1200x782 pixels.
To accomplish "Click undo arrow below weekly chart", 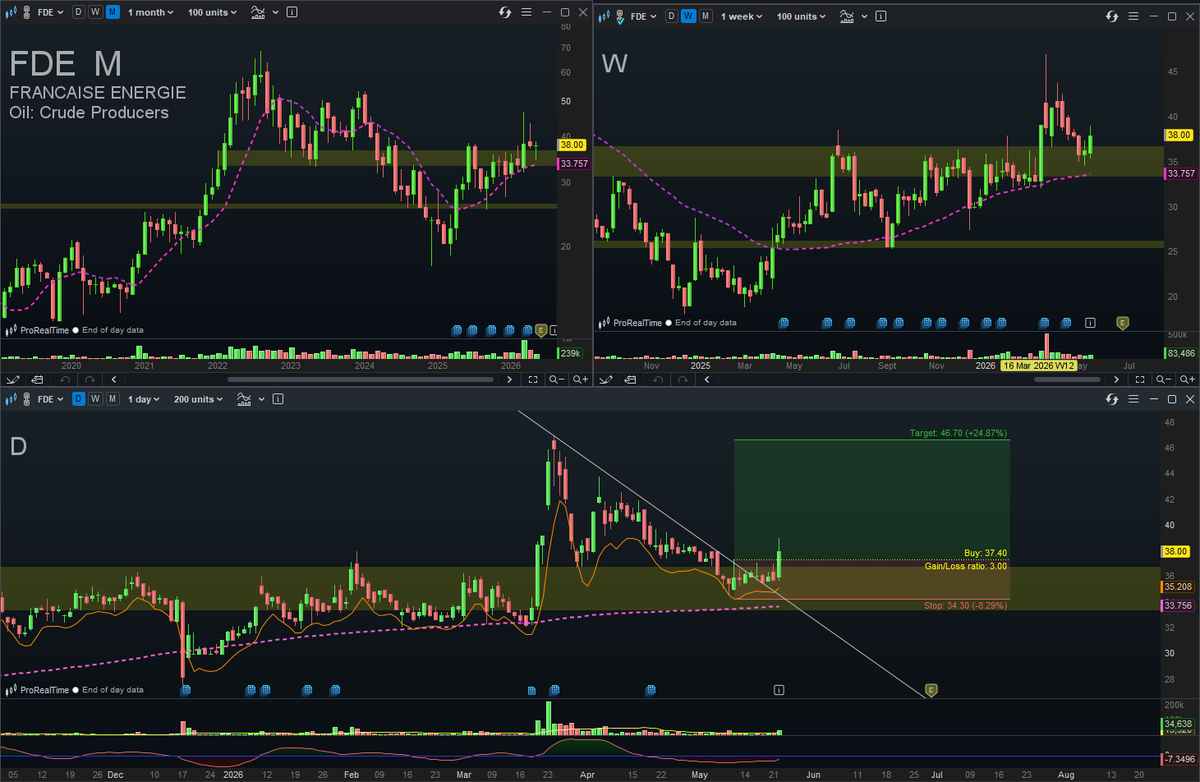I will click(x=660, y=379).
